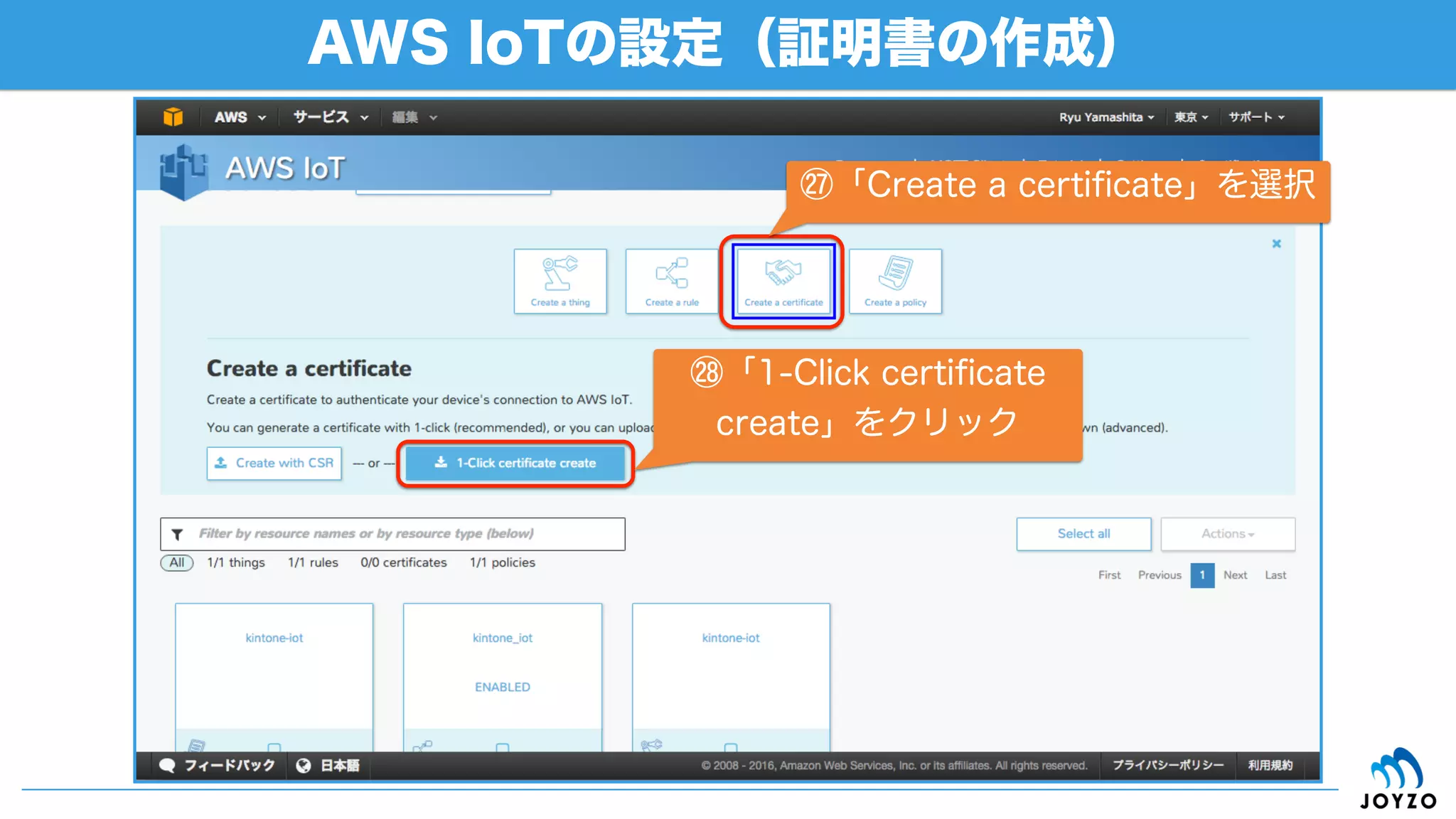
Task: Go to the Last page
Action: click(1275, 575)
